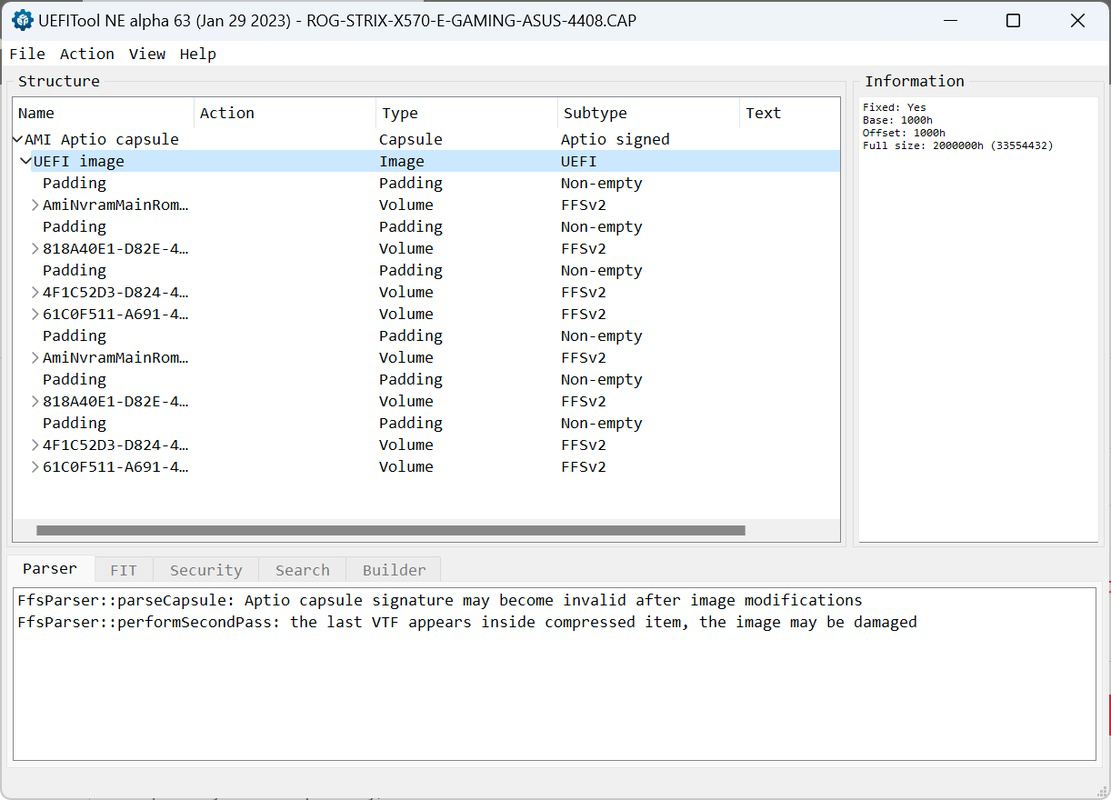
Task: Click the window resize grip
Action: pos(1102,791)
